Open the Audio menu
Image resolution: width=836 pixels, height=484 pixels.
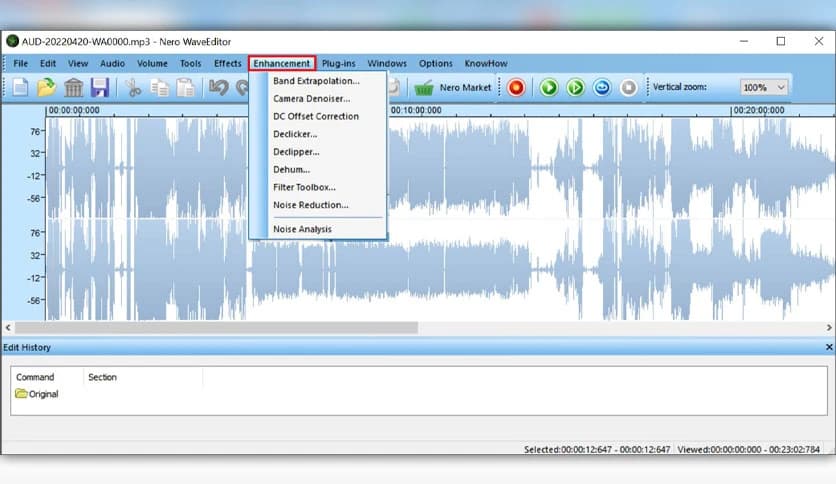coord(112,63)
